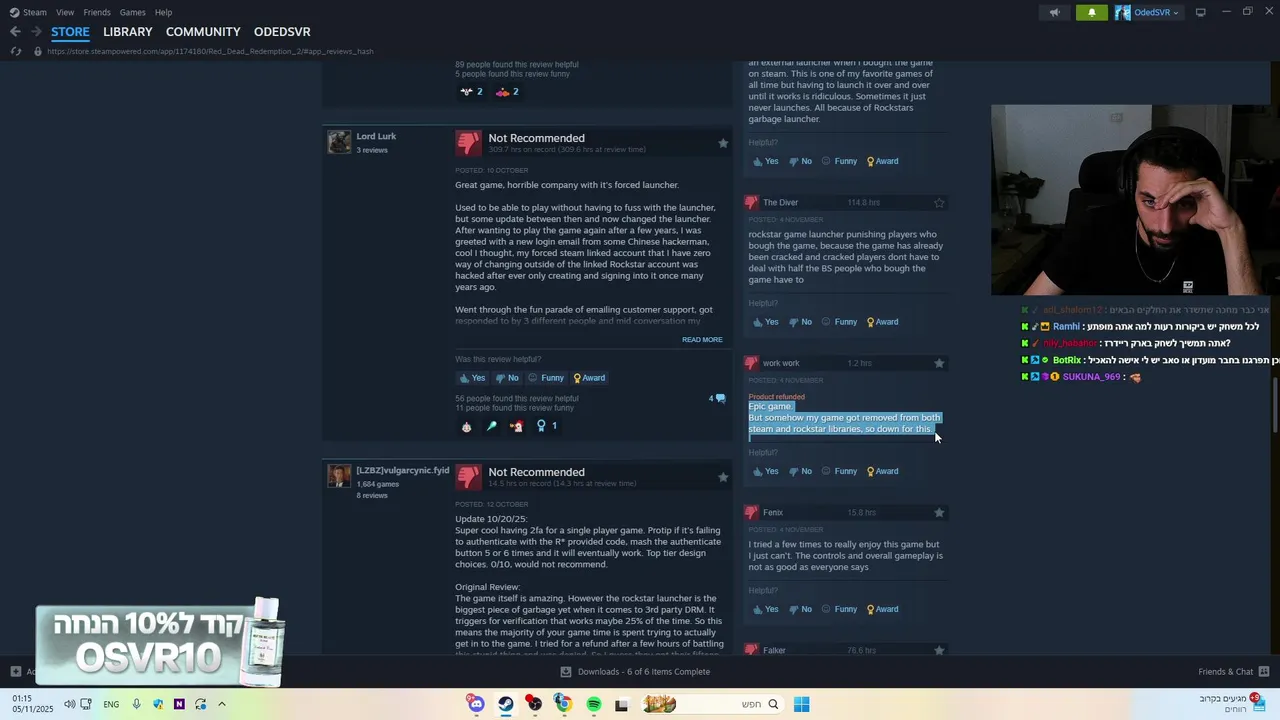
Task: Click the first award badge showing count 2
Action: point(471,92)
